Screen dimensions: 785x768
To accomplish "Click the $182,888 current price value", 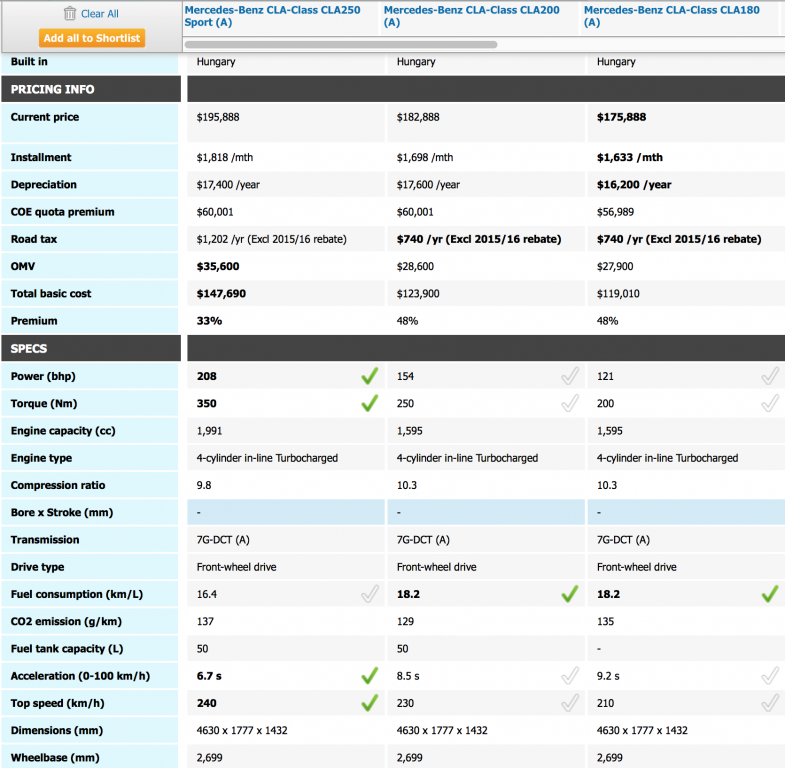I will tap(418, 117).
